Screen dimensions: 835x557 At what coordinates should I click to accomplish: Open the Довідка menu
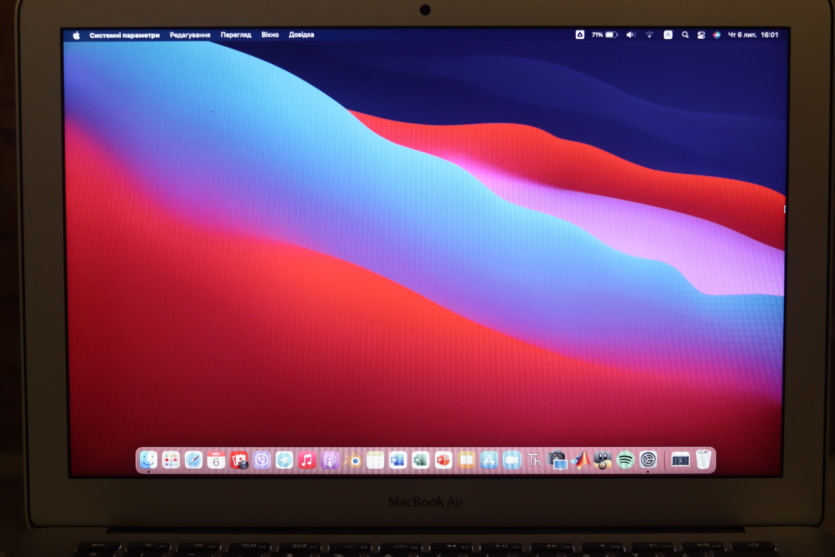pyautogui.click(x=301, y=35)
